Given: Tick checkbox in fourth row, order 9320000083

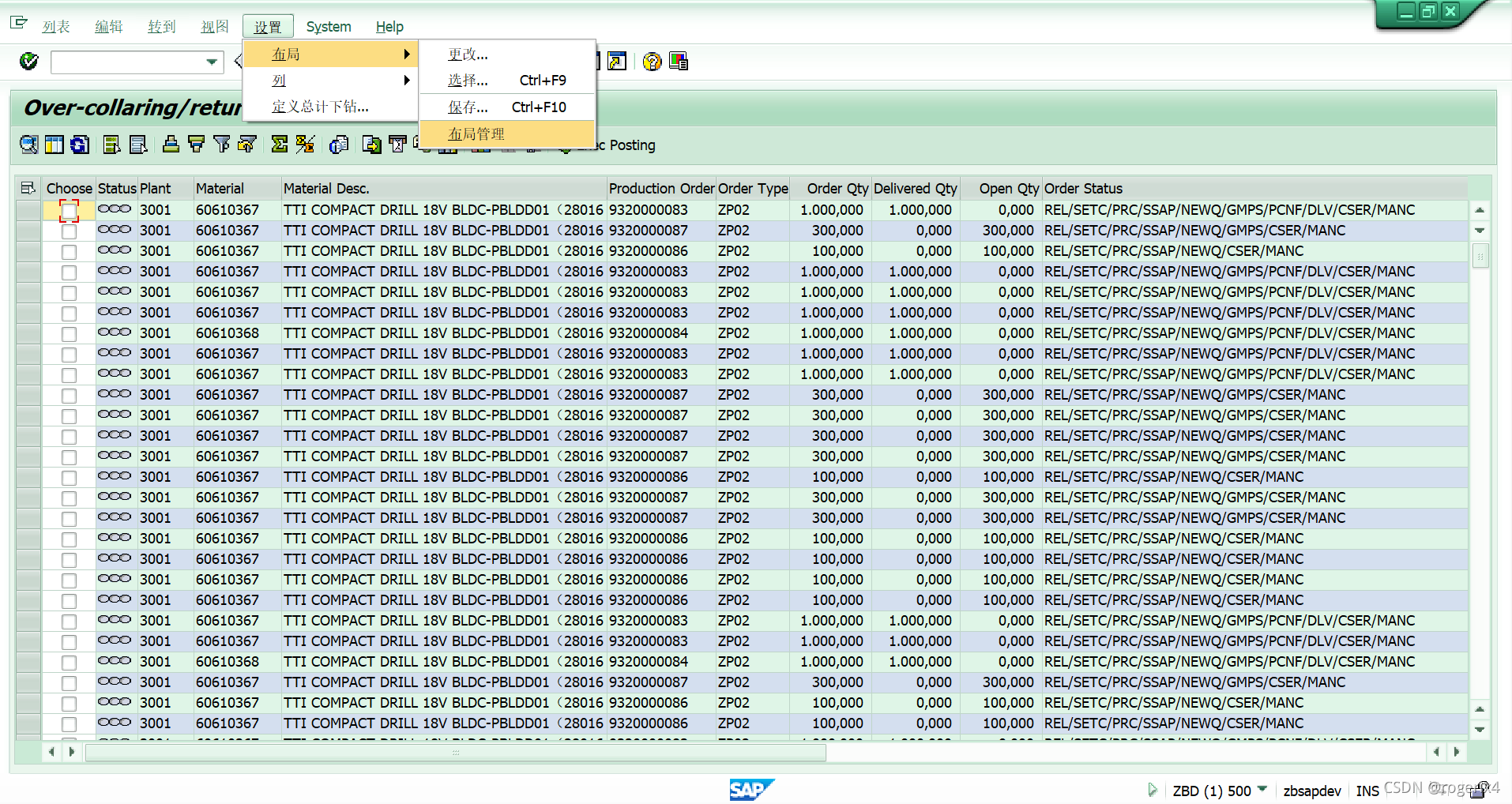Looking at the screenshot, I should [70, 272].
